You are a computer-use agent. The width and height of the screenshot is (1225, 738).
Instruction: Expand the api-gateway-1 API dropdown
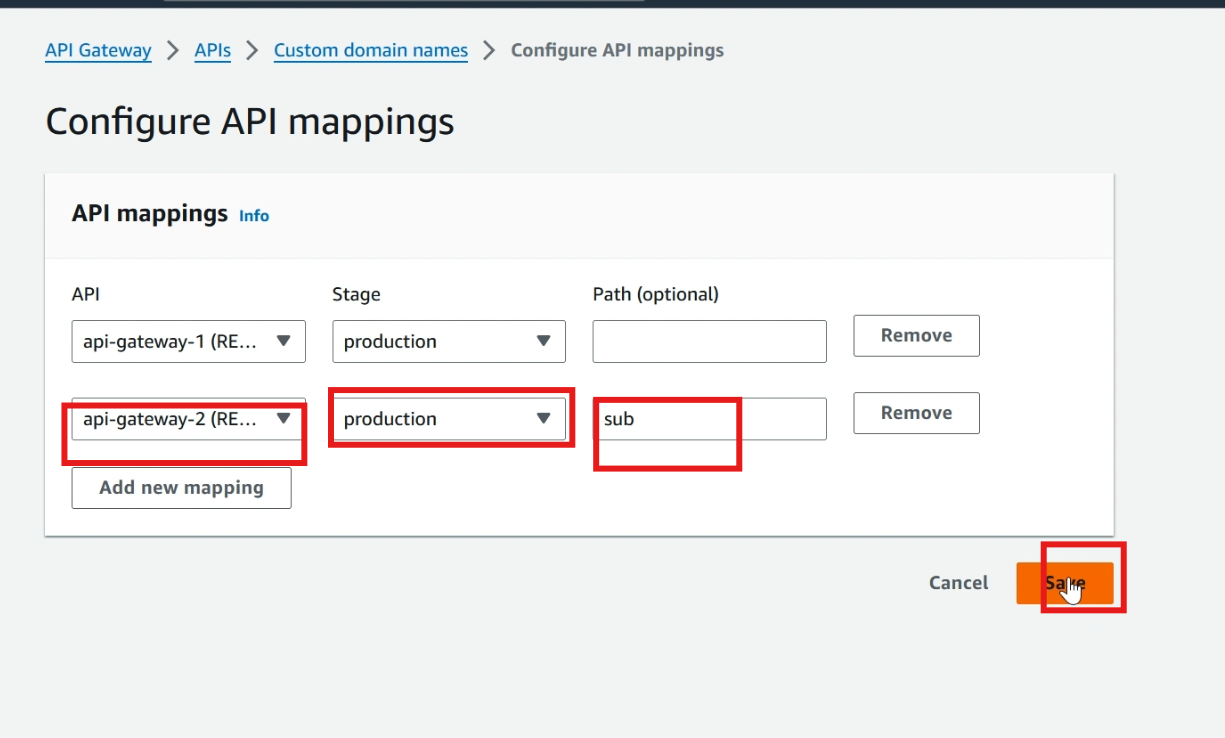click(x=188, y=341)
